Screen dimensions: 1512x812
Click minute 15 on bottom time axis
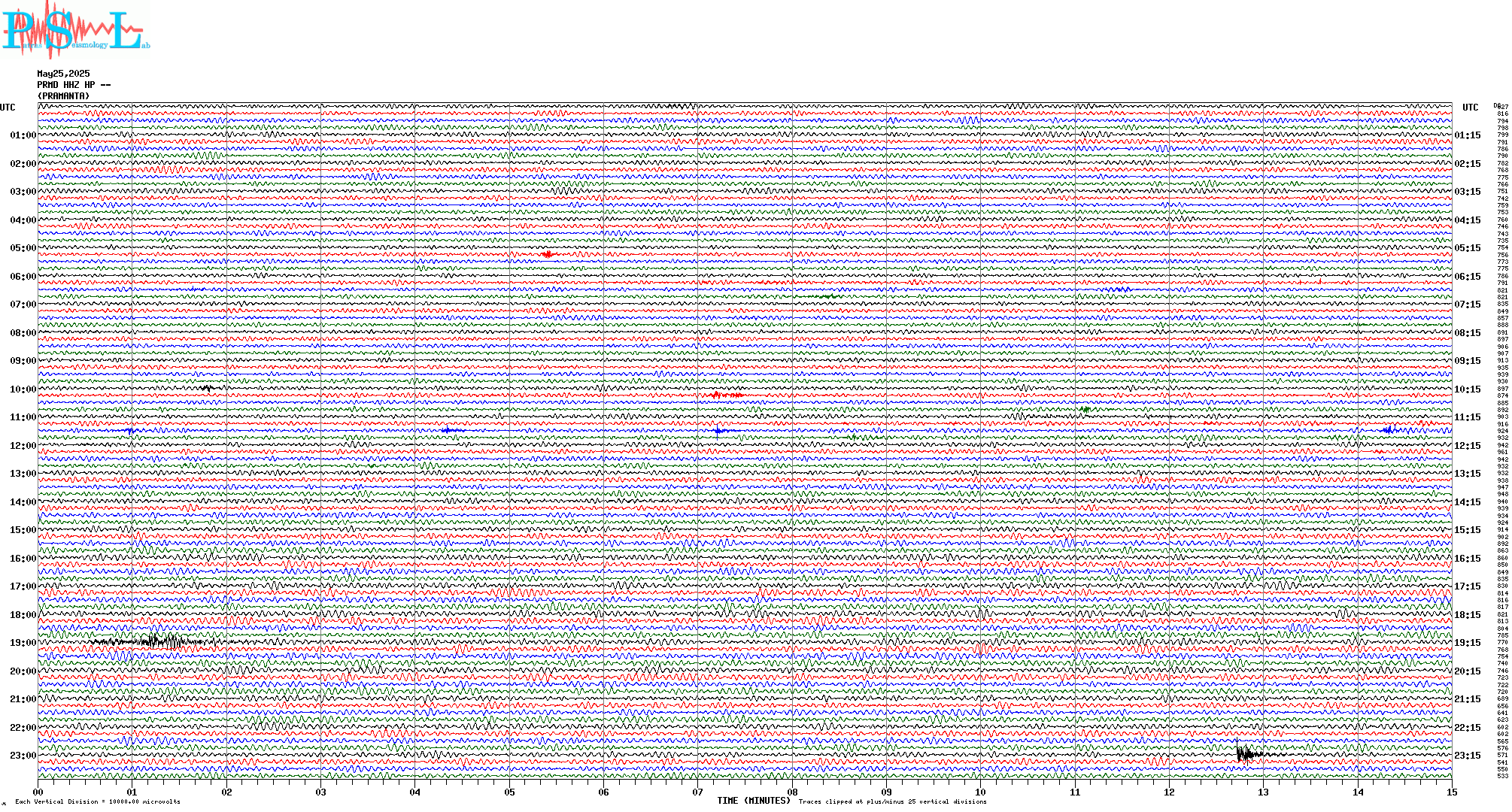tap(1452, 792)
